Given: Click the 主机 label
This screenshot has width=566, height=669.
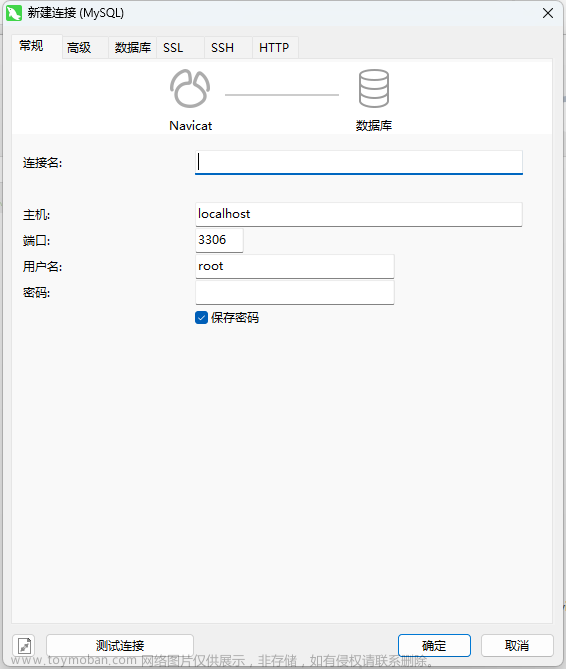Looking at the screenshot, I should 36,215.
